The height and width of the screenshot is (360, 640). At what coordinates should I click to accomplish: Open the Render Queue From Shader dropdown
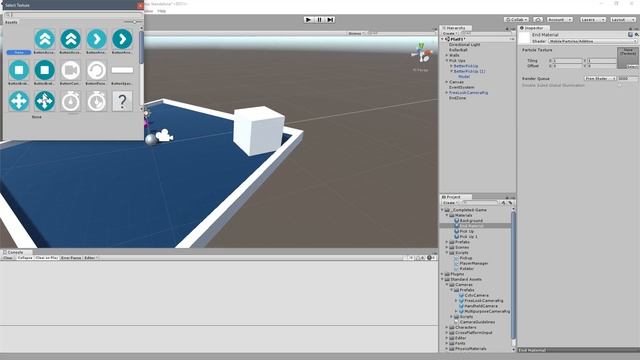pyautogui.click(x=600, y=78)
